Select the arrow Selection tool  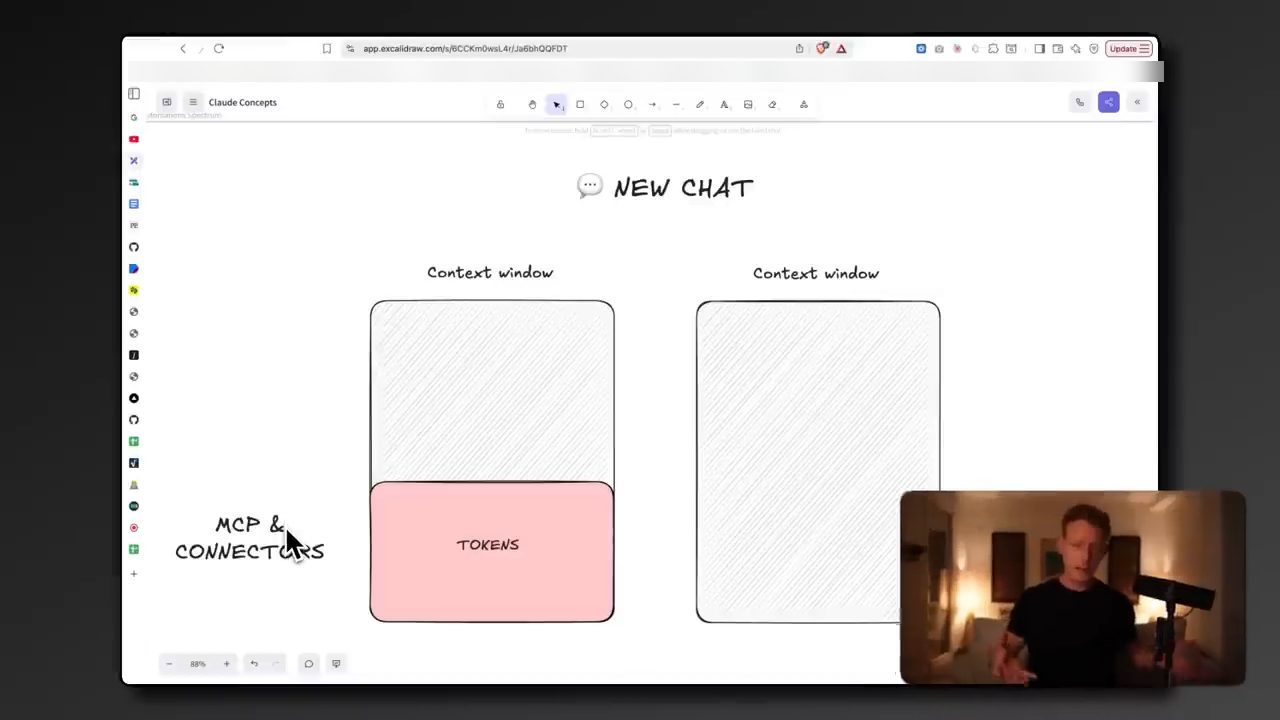556,104
